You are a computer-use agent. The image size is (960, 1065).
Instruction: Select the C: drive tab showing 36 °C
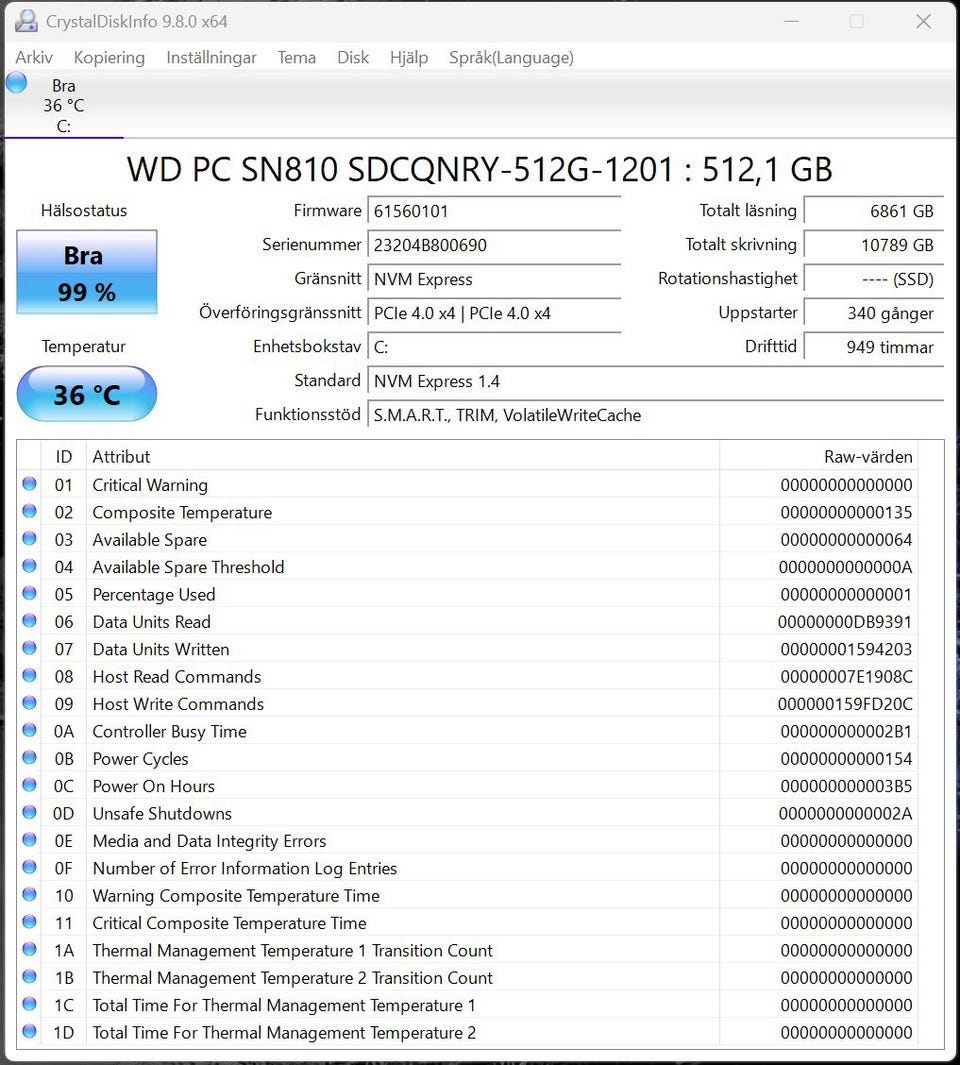64,106
